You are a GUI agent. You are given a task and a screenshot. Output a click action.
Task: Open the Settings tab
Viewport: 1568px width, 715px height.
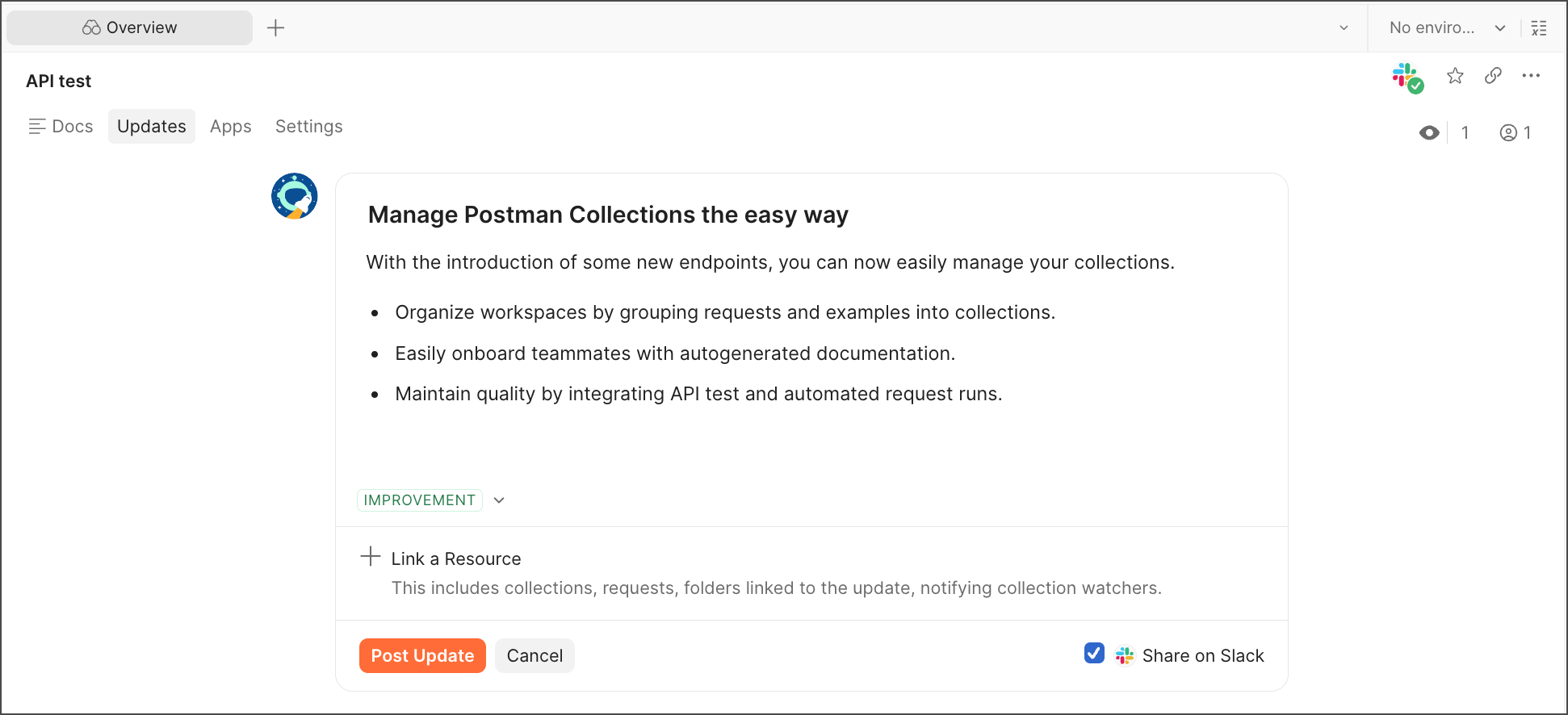point(308,127)
